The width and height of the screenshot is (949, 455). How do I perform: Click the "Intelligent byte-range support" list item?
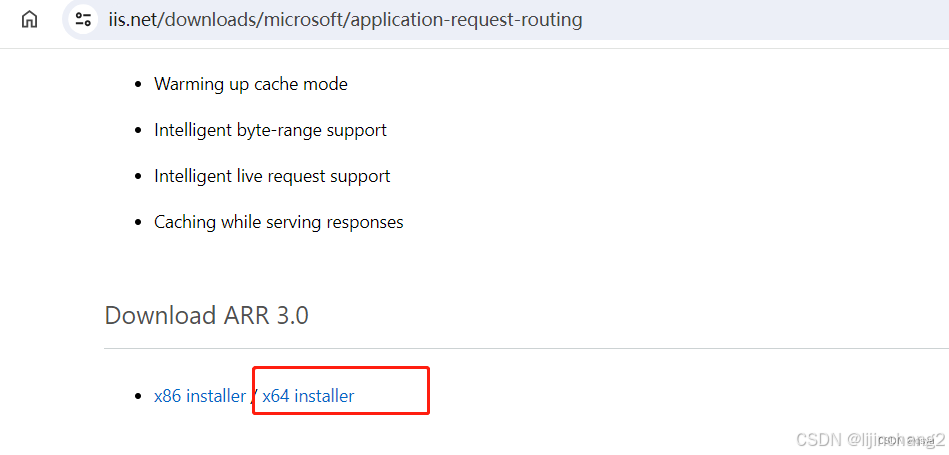click(270, 130)
